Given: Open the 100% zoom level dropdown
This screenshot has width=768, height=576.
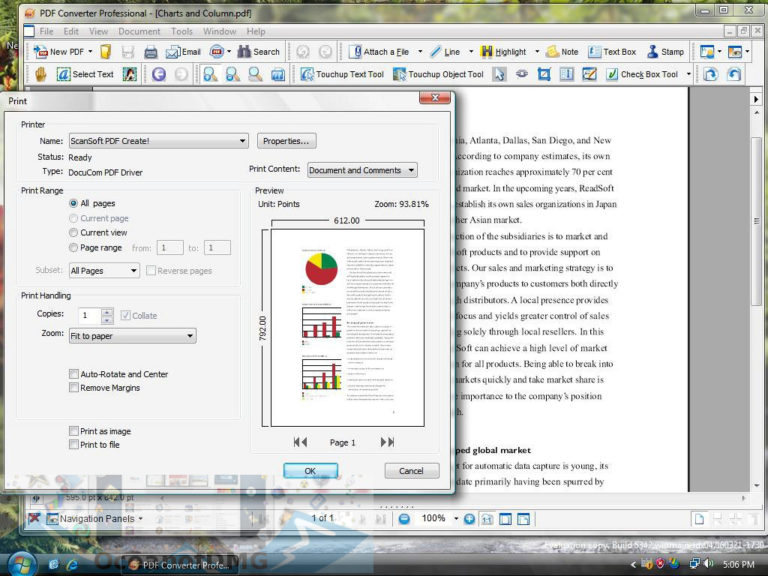Looking at the screenshot, I should coord(456,519).
